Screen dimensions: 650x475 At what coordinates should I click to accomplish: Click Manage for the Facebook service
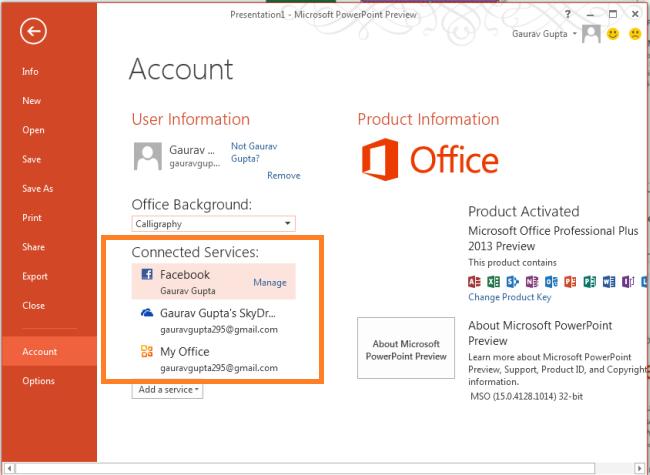click(x=270, y=283)
